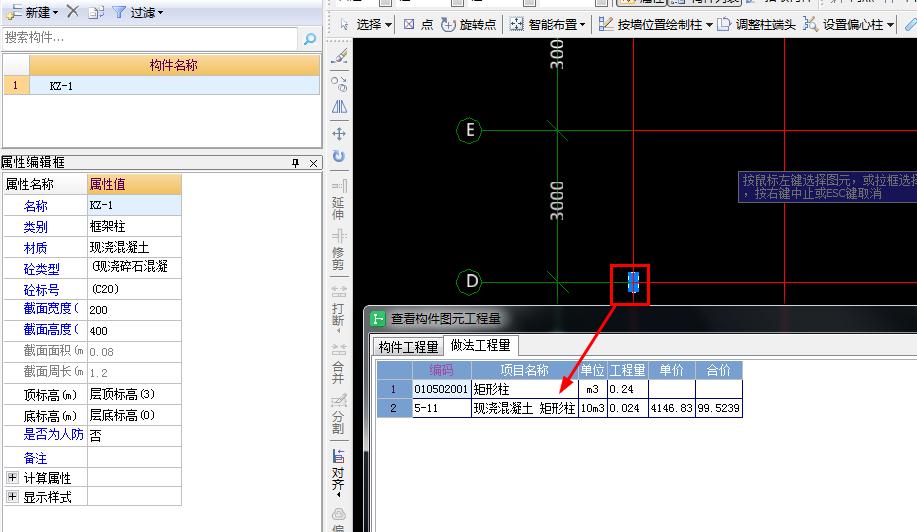Click in the 搜索构件 search field
This screenshot has width=917, height=532.
click(150, 38)
